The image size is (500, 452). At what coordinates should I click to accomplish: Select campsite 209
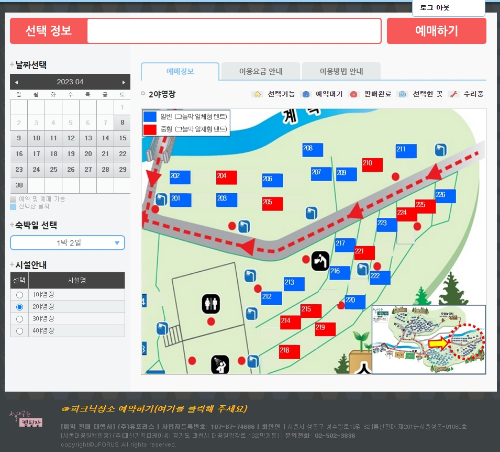(x=346, y=174)
